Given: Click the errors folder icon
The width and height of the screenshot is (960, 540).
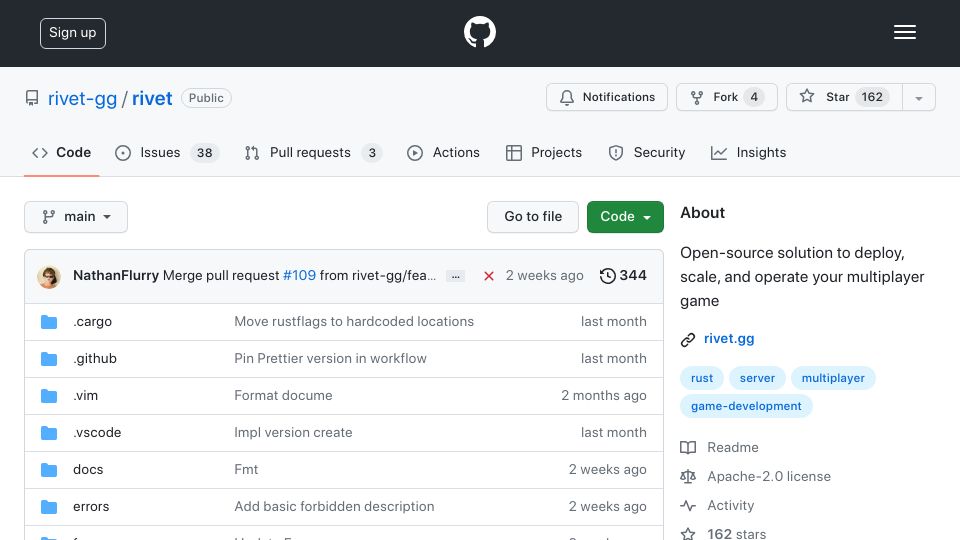Looking at the screenshot, I should [x=49, y=507].
